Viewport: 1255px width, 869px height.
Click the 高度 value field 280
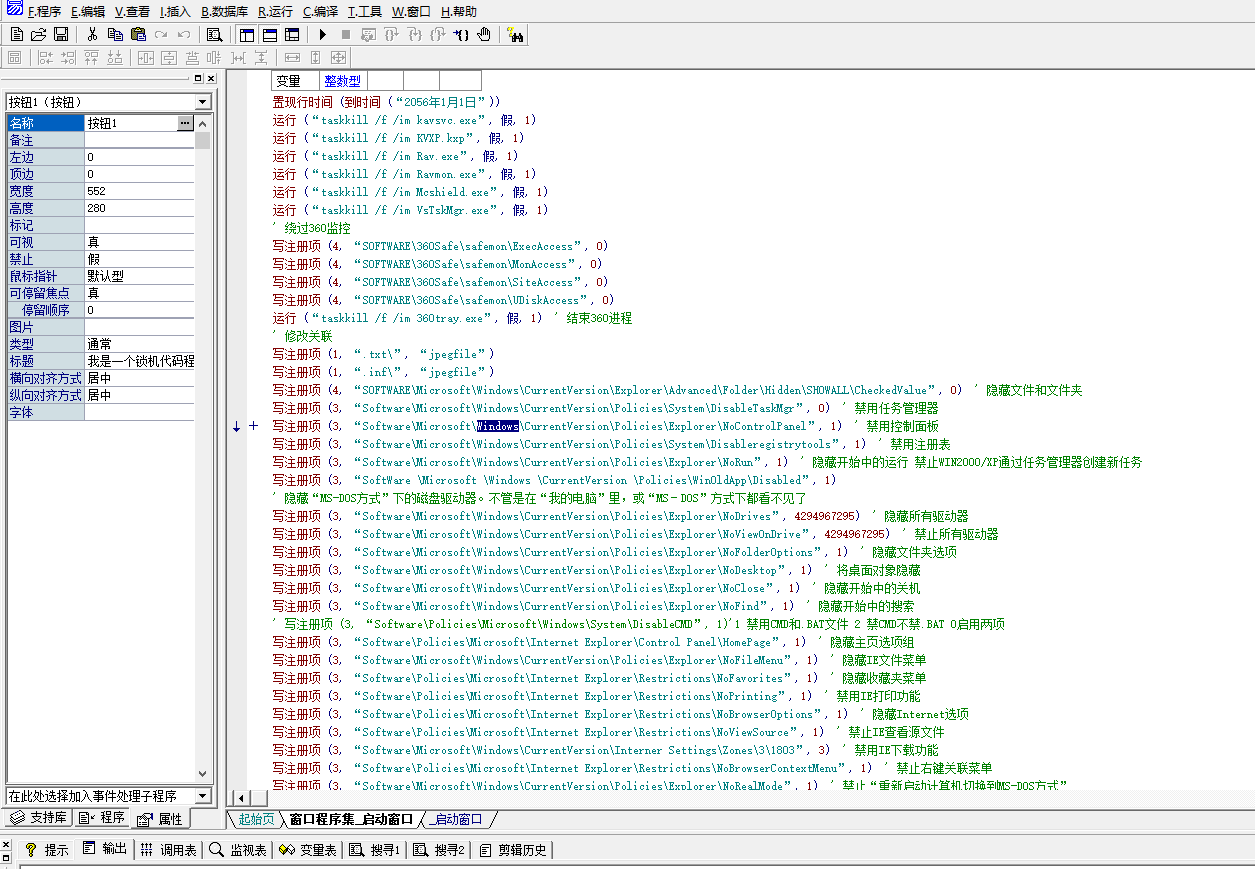click(139, 208)
